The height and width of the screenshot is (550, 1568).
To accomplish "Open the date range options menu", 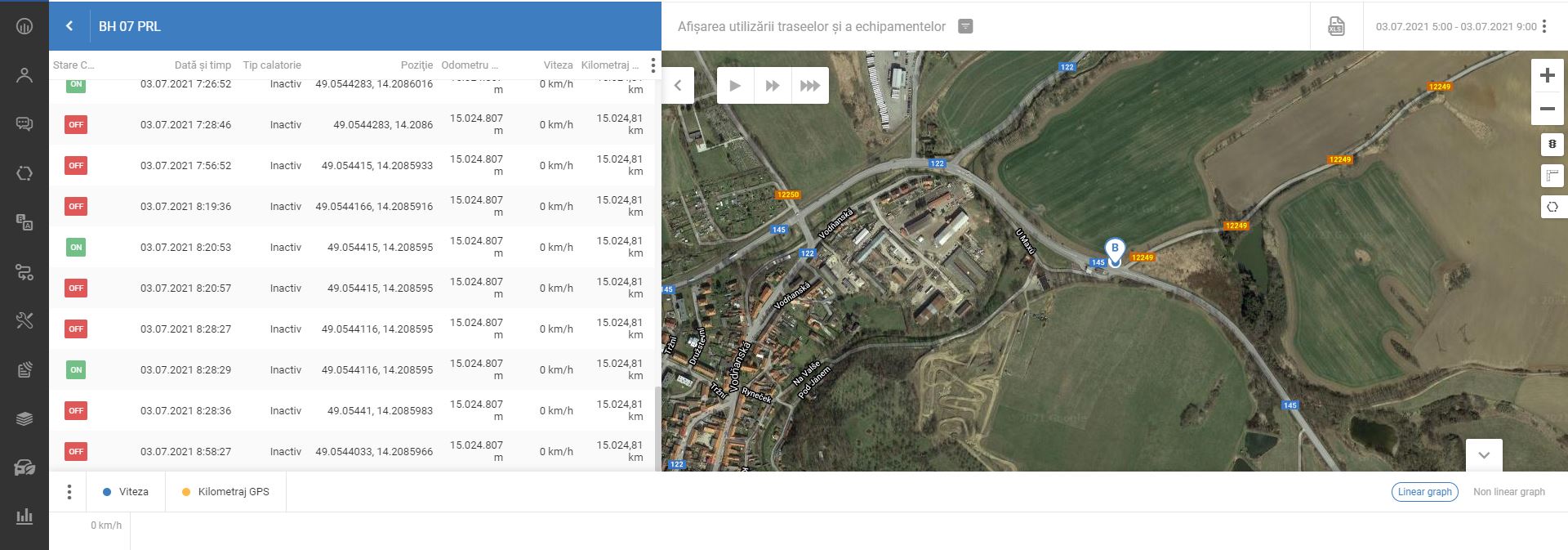I will [1544, 26].
